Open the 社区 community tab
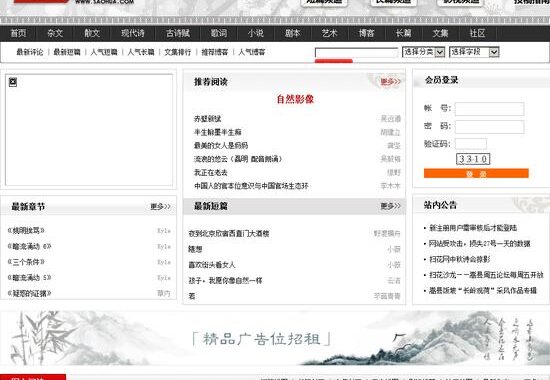Screen dimensions: 550x380 coord(477,33)
